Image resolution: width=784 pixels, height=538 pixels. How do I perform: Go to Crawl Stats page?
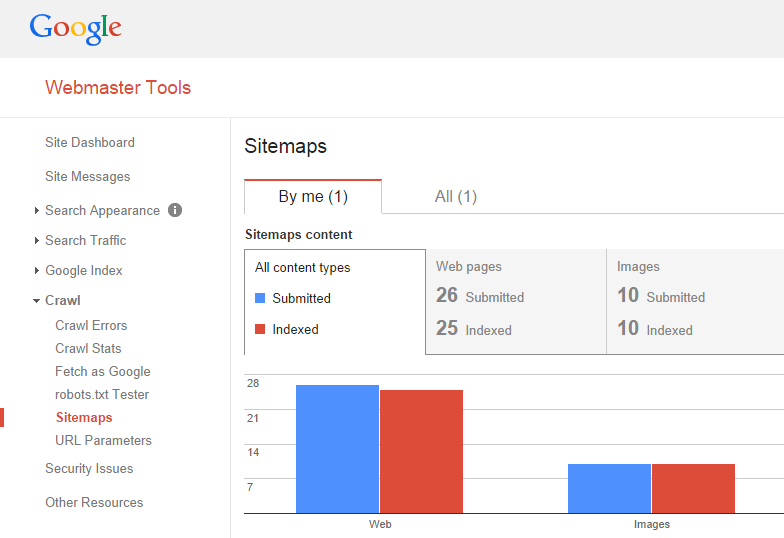click(x=88, y=349)
